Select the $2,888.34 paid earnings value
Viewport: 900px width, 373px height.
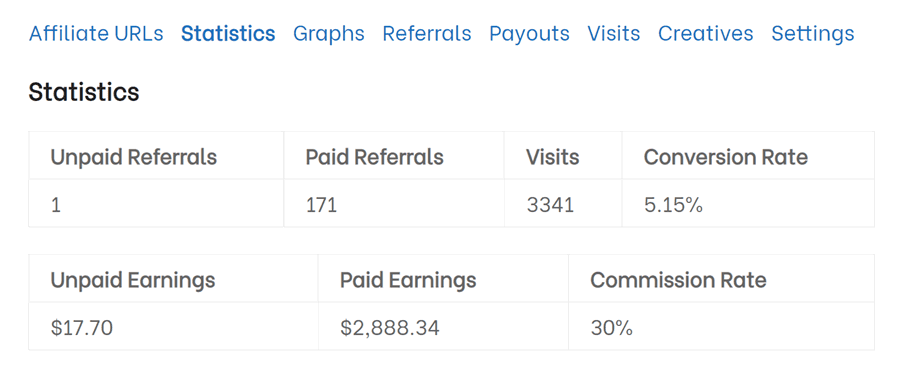(x=390, y=328)
